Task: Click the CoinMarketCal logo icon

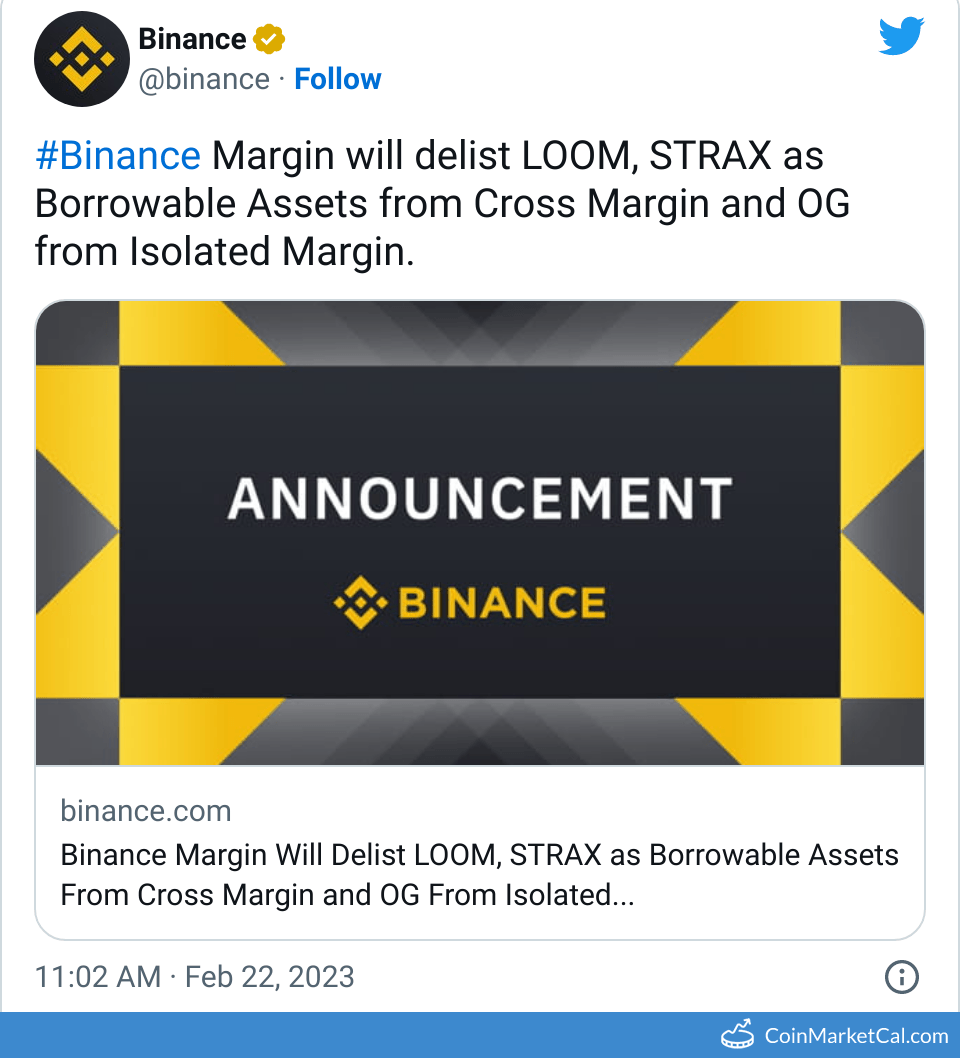Action: [x=738, y=1035]
